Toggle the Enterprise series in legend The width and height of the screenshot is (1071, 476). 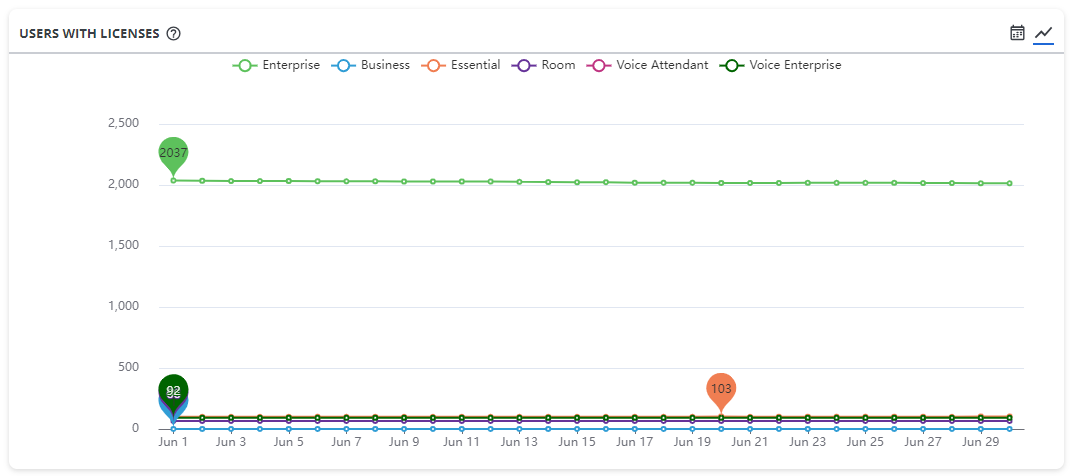tap(276, 66)
